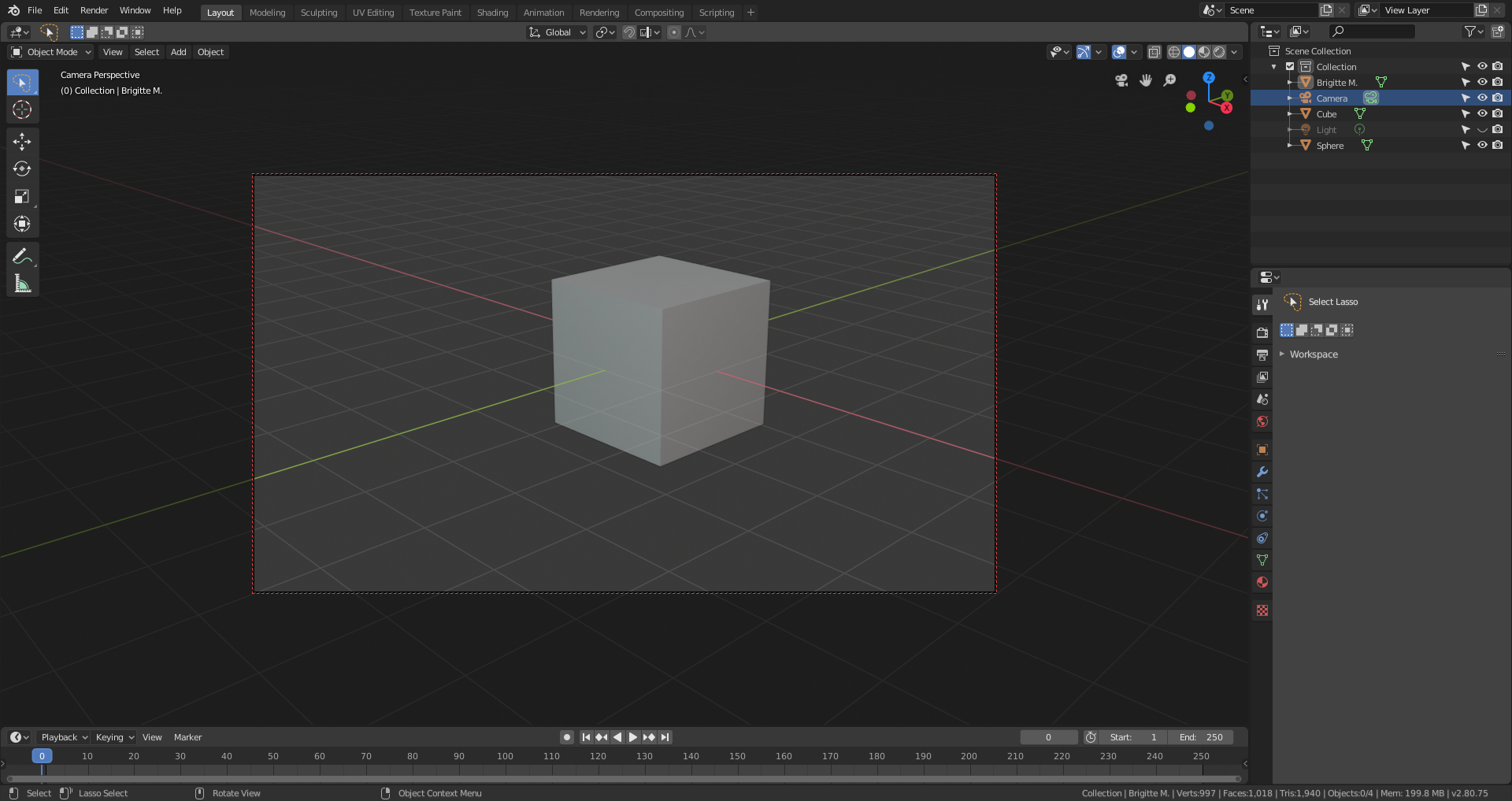
Task: Select the Cursor tool in toolbar
Action: [22, 110]
